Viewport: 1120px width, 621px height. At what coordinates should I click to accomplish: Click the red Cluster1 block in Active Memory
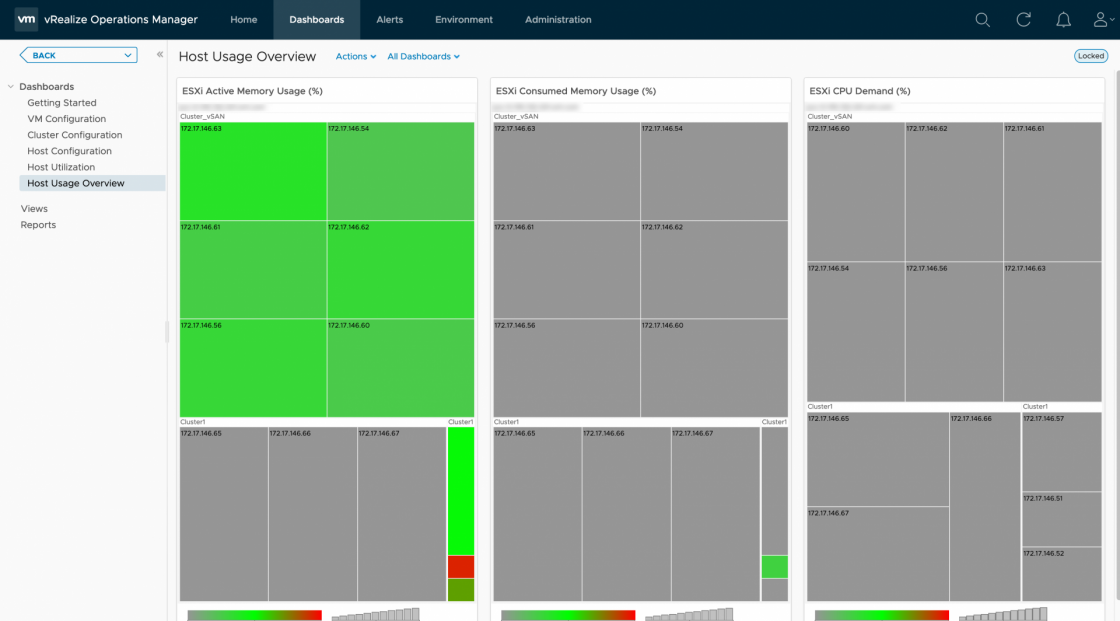click(460, 567)
